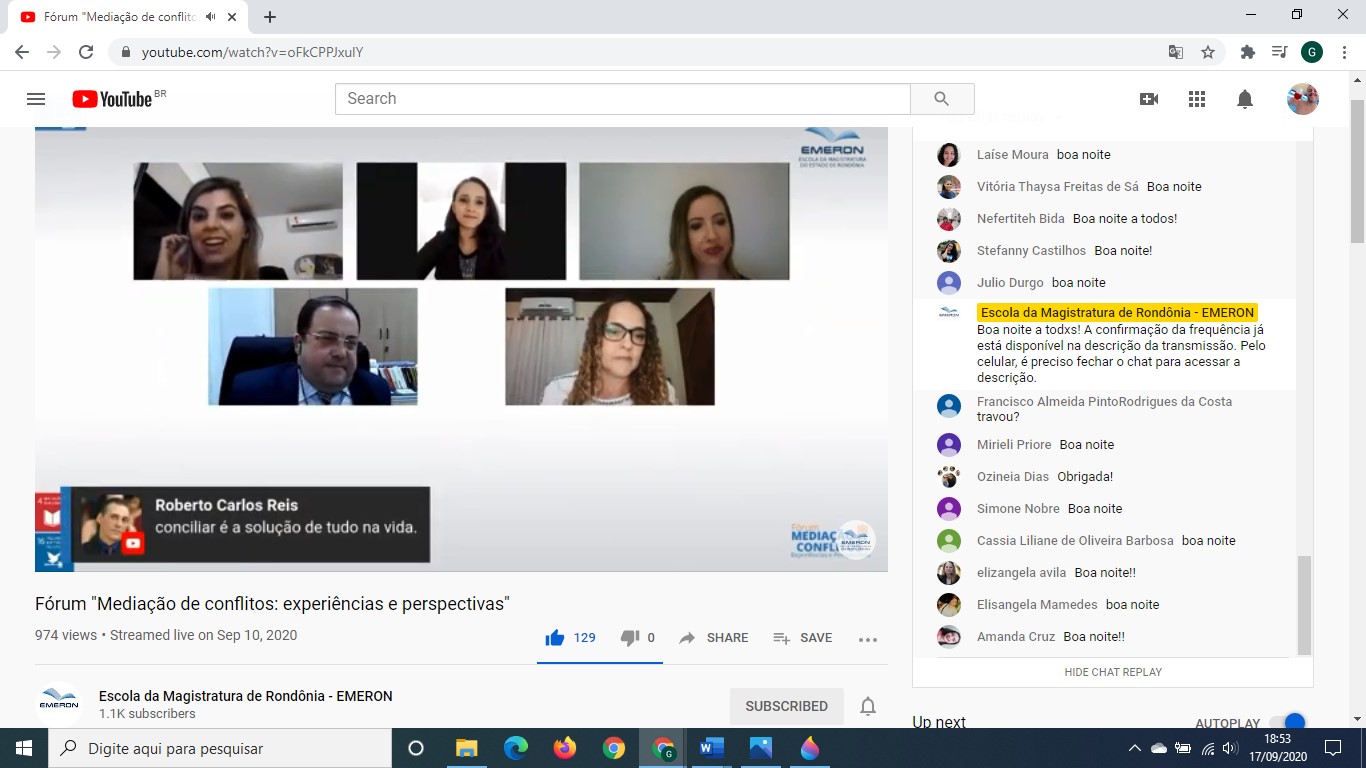Open the YouTube apps grid icon
The image size is (1366, 768).
(x=1197, y=99)
